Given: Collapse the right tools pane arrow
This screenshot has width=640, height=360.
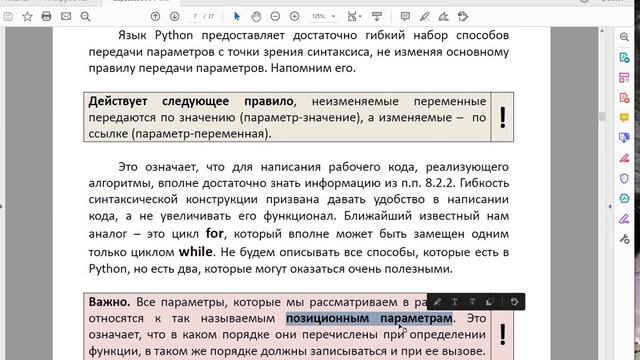Looking at the screenshot, I should pos(610,207).
